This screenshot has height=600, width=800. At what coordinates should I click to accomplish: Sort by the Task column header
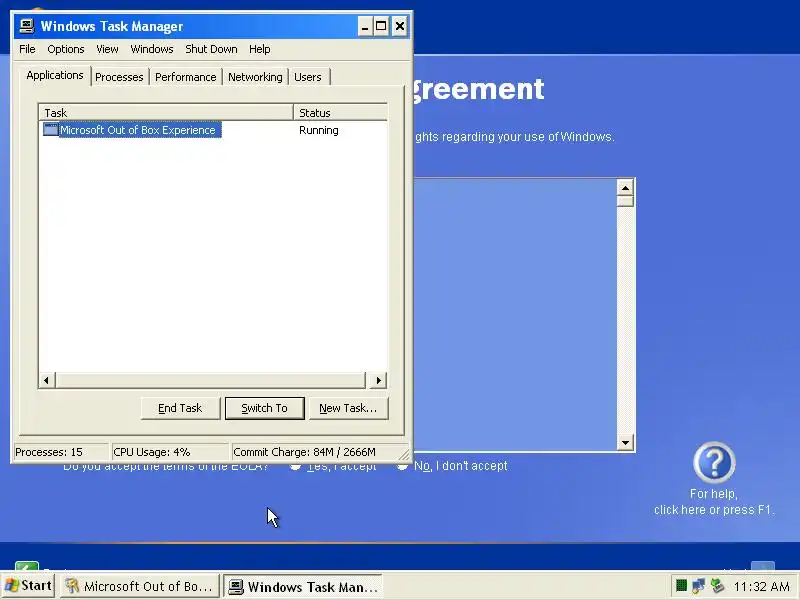click(166, 112)
